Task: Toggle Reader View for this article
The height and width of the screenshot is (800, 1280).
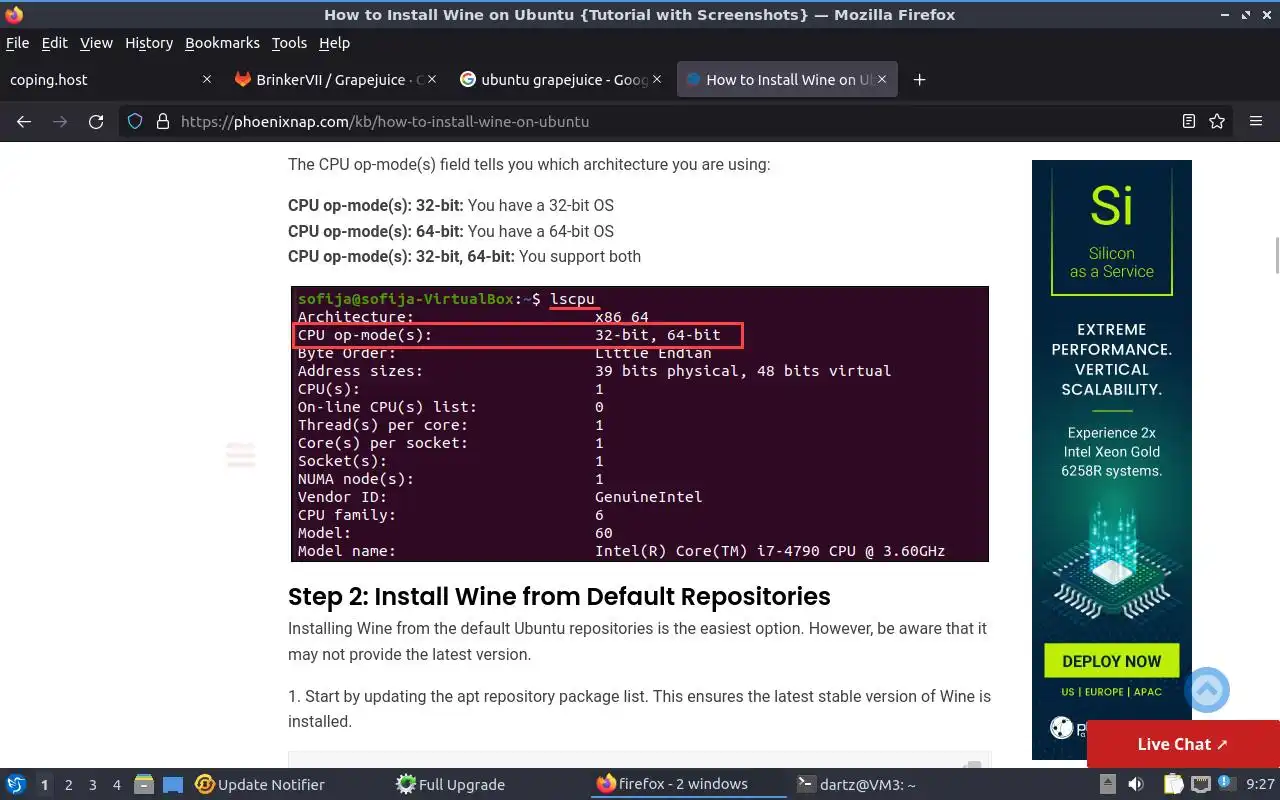Action: pos(1189,121)
